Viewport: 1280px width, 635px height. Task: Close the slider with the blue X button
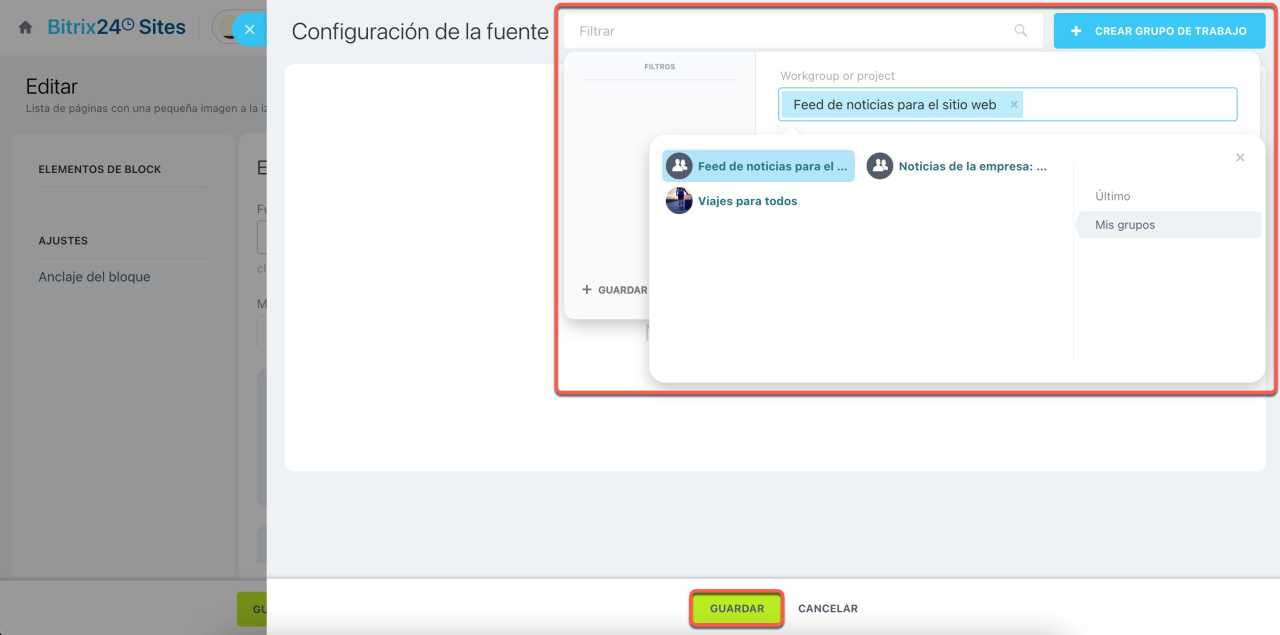coord(249,30)
